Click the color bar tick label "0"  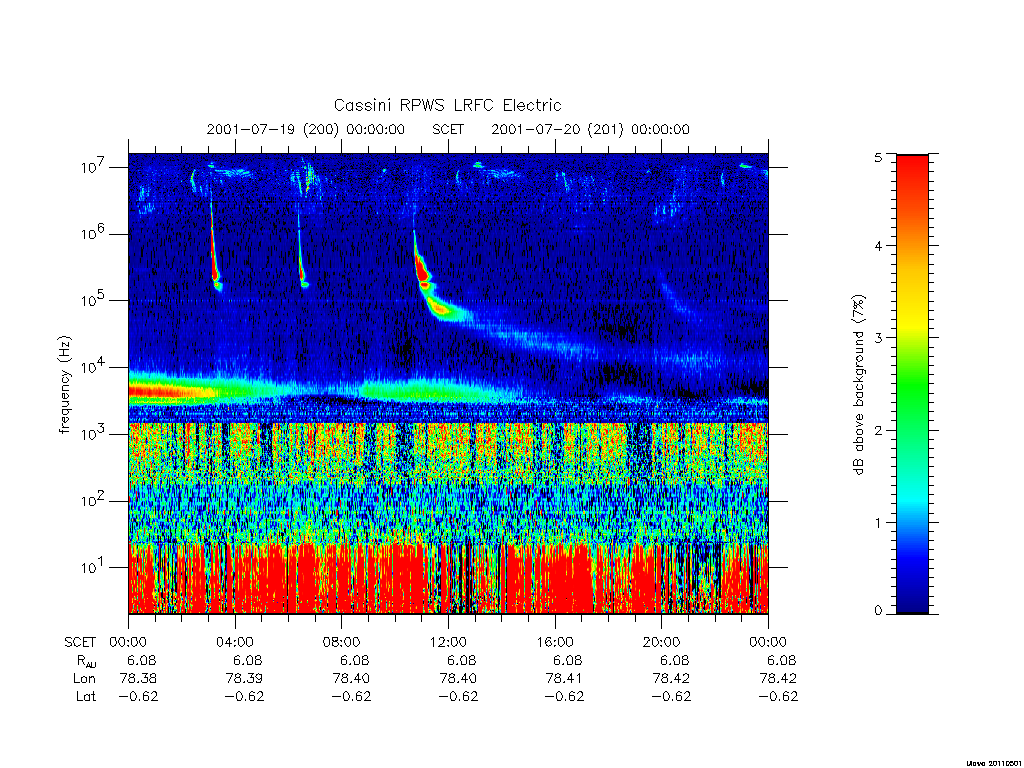[x=878, y=611]
